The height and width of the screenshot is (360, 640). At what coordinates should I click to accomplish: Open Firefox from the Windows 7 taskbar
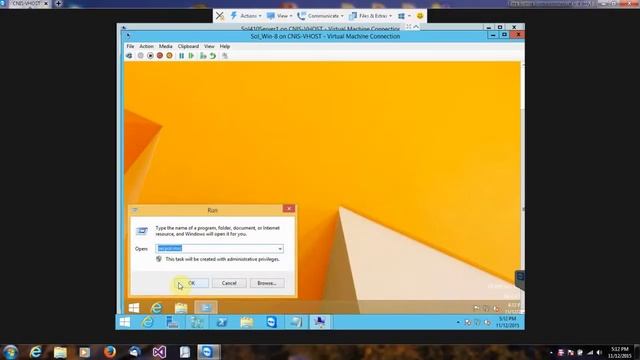tap(109, 352)
